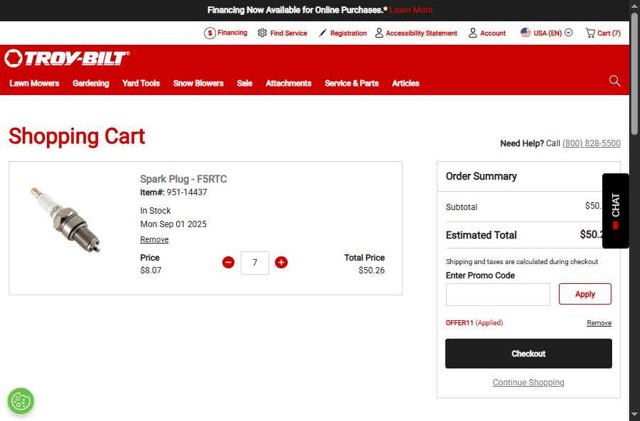The height and width of the screenshot is (421, 640).
Task: Proceed to Checkout
Action: (529, 354)
